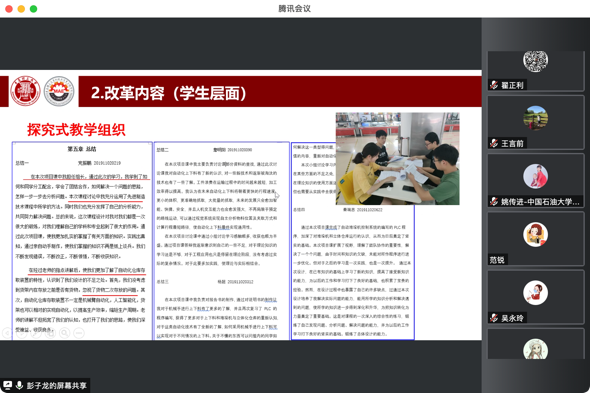The height and width of the screenshot is (393, 590).
Task: Select the slideshow pen tool icon
Action: click(36, 333)
